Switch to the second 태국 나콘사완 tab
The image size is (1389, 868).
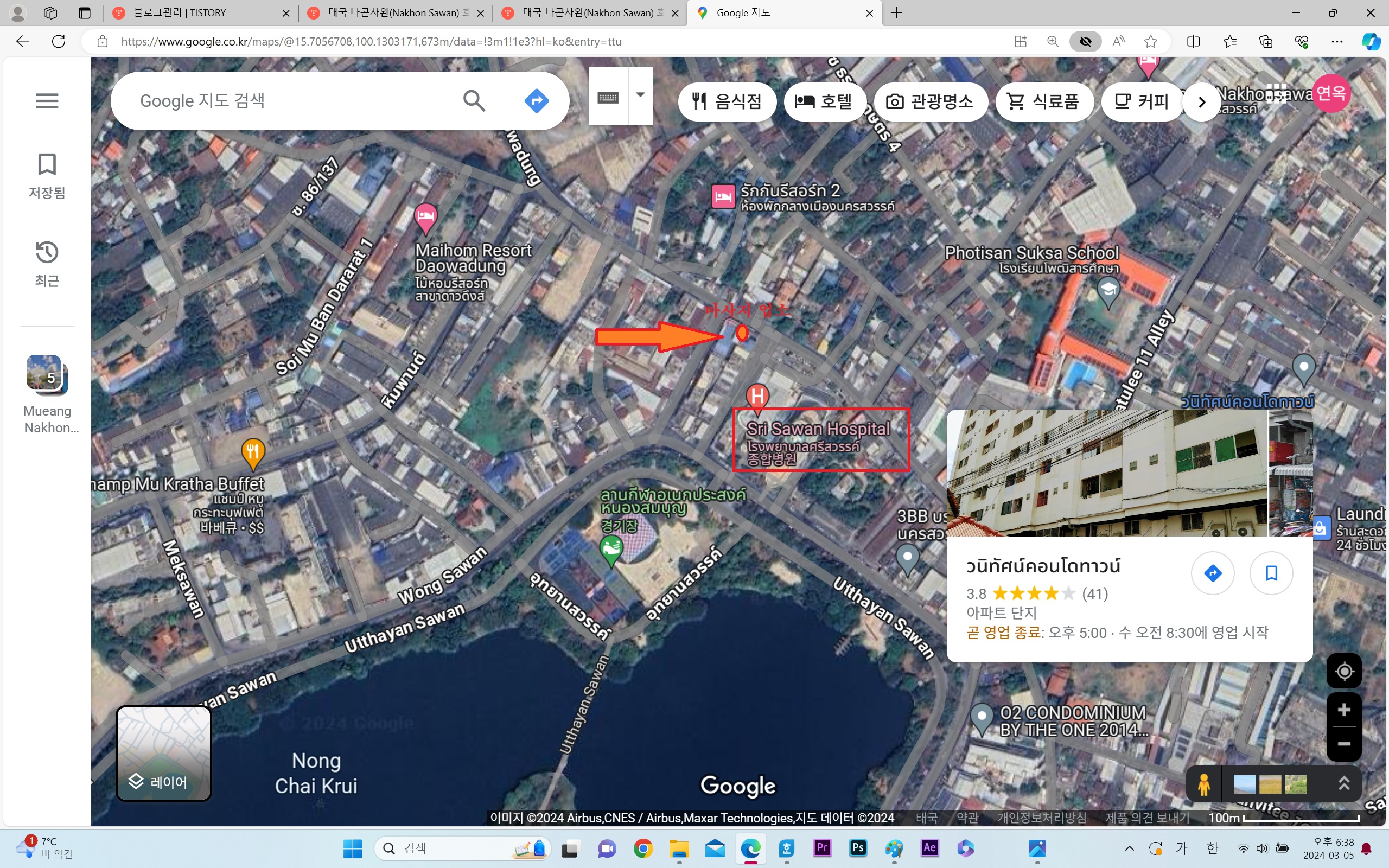(x=590, y=12)
